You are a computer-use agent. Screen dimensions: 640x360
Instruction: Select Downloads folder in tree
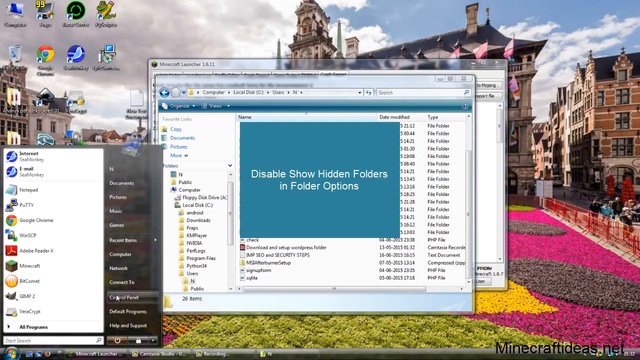(x=198, y=220)
